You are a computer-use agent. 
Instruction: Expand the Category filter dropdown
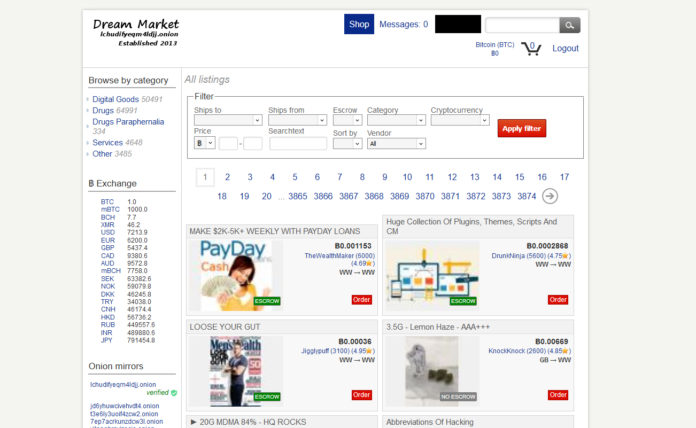click(x=396, y=120)
